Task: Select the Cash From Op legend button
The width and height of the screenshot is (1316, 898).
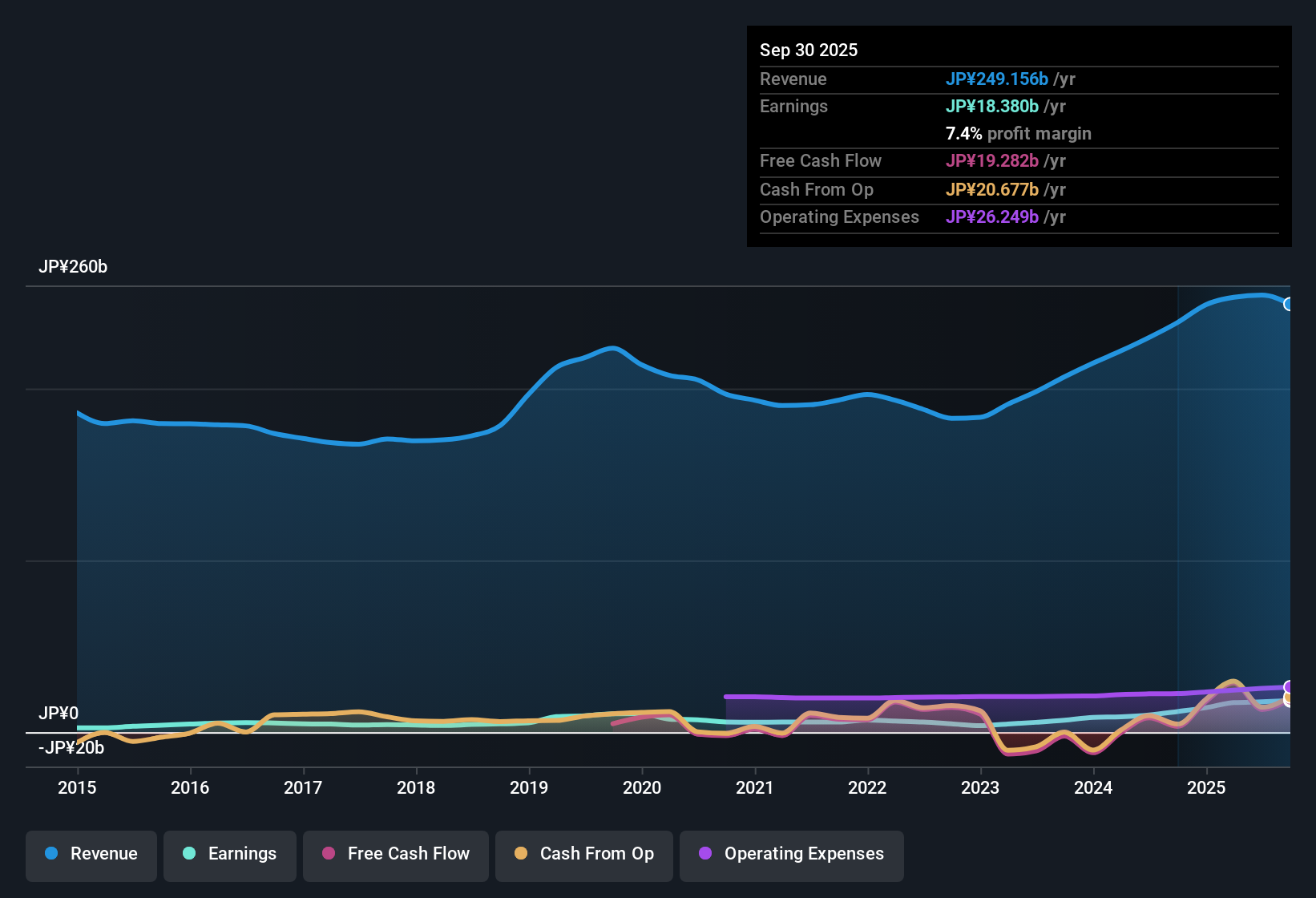Action: tap(583, 855)
